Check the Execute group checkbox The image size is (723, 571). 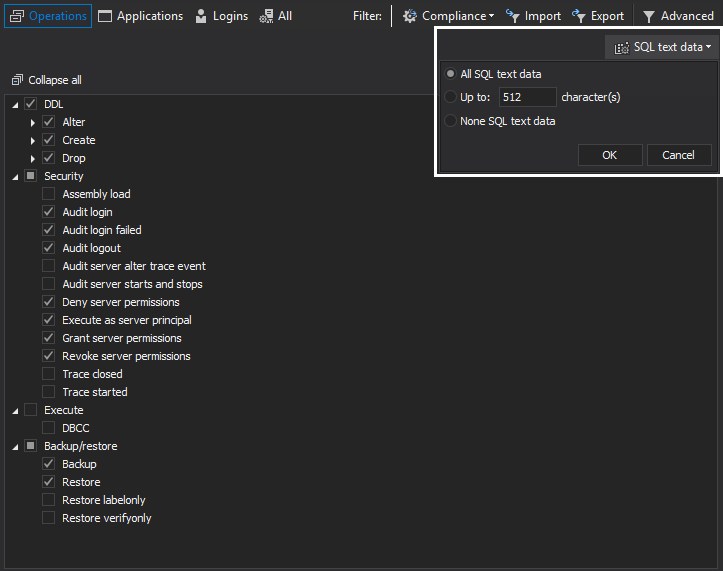pyautogui.click(x=30, y=410)
